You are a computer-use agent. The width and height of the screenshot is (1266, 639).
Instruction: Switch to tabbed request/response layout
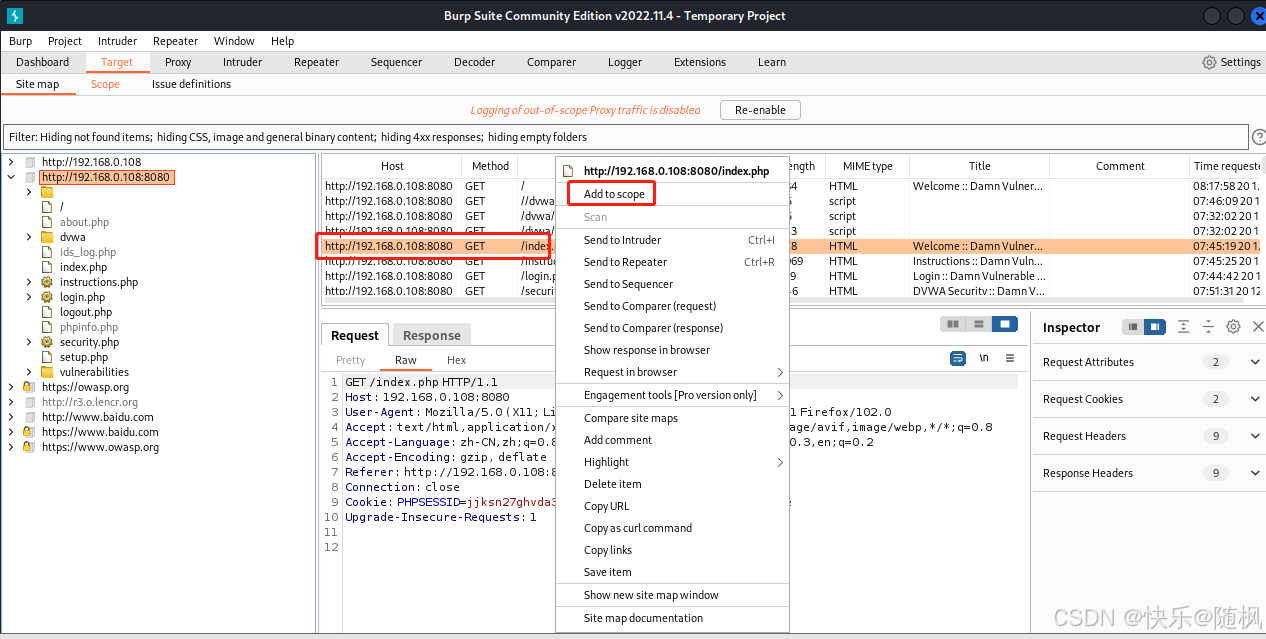(x=1003, y=324)
